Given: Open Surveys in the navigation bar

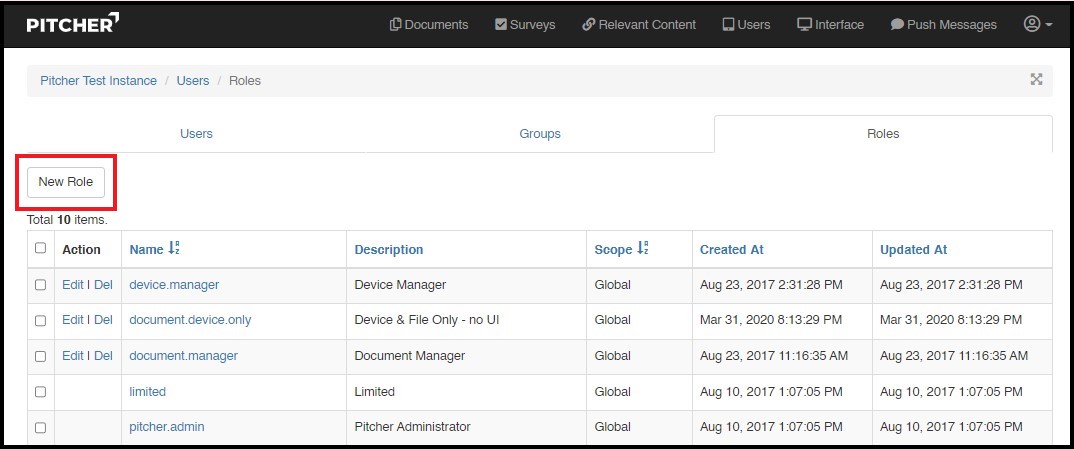Looking at the screenshot, I should point(525,25).
